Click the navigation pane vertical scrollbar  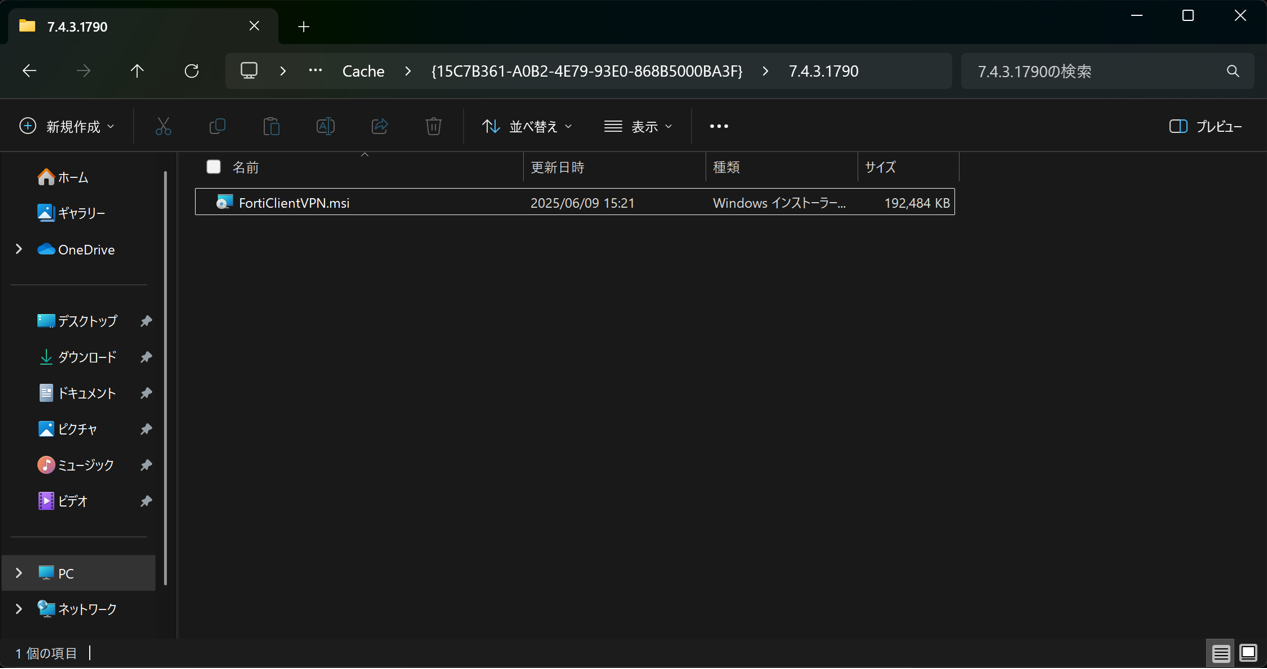(166, 378)
